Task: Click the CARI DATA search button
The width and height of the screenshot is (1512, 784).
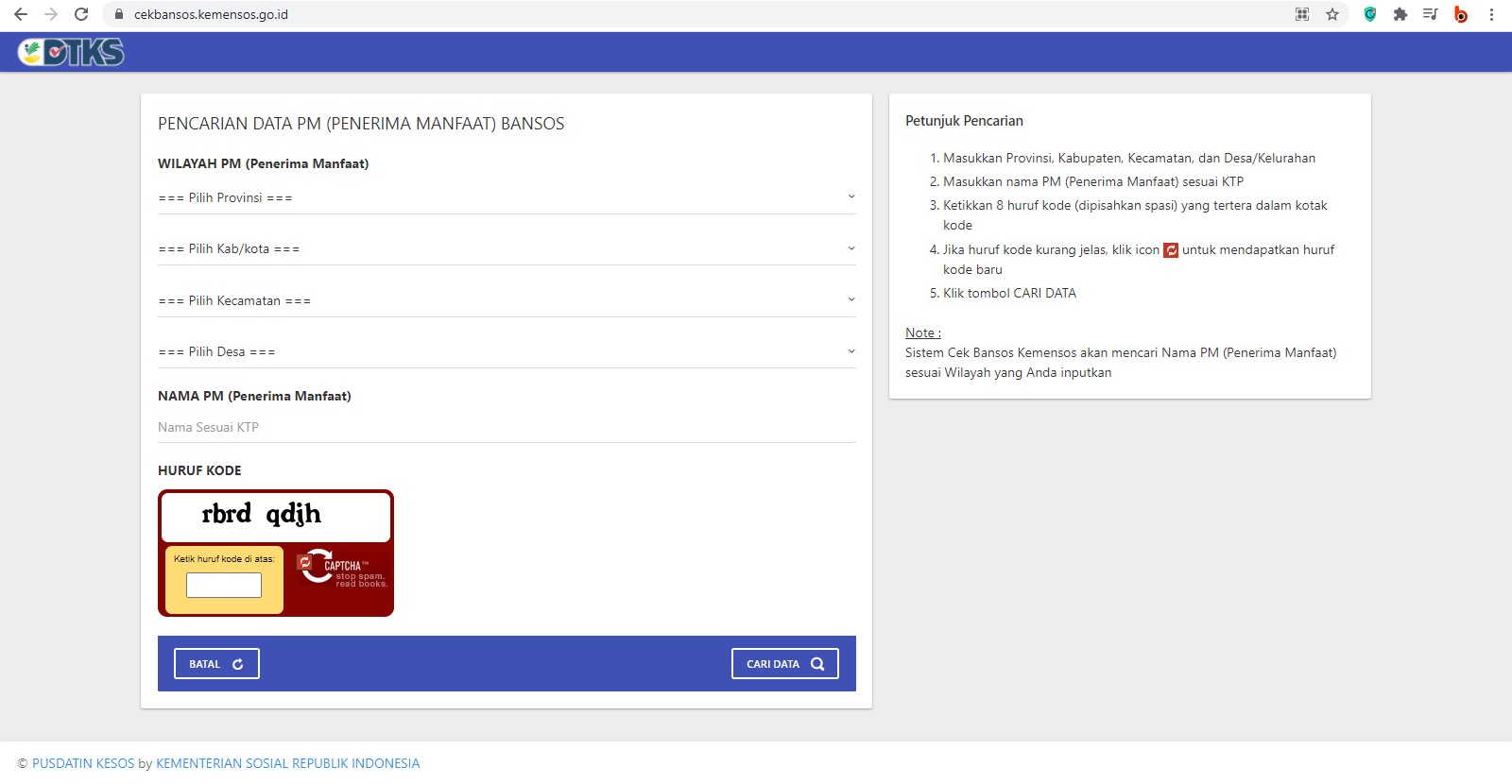Action: pyautogui.click(x=785, y=664)
